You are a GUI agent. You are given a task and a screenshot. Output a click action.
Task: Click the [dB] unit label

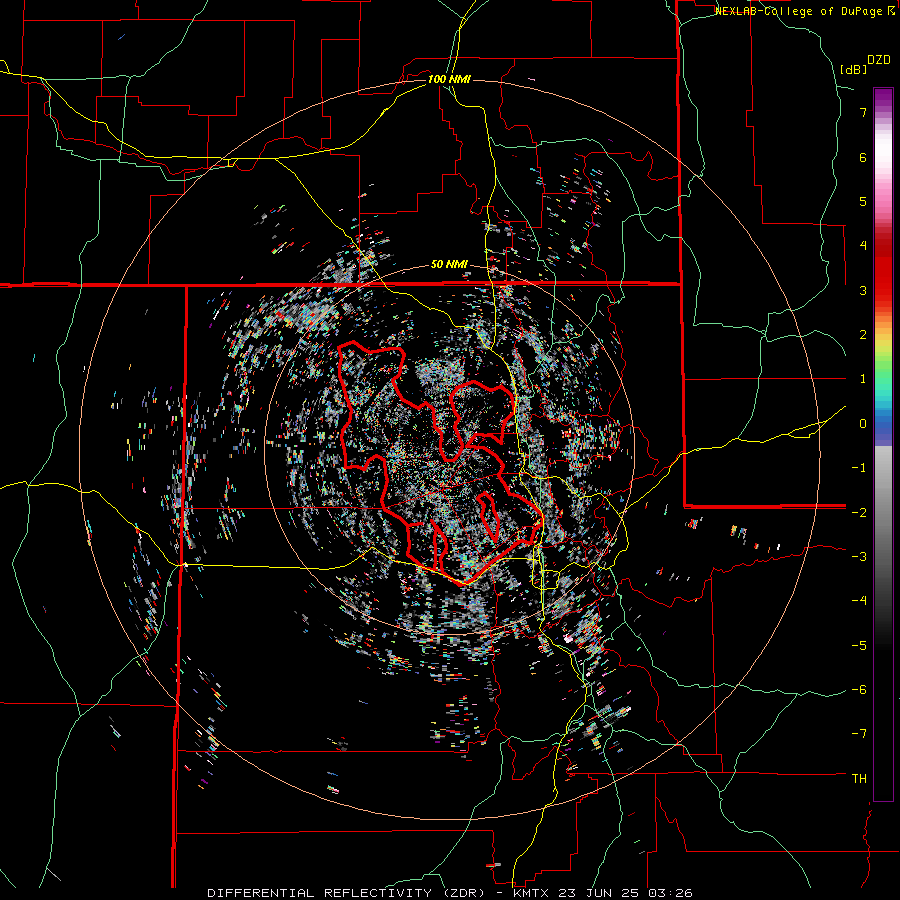(x=853, y=69)
